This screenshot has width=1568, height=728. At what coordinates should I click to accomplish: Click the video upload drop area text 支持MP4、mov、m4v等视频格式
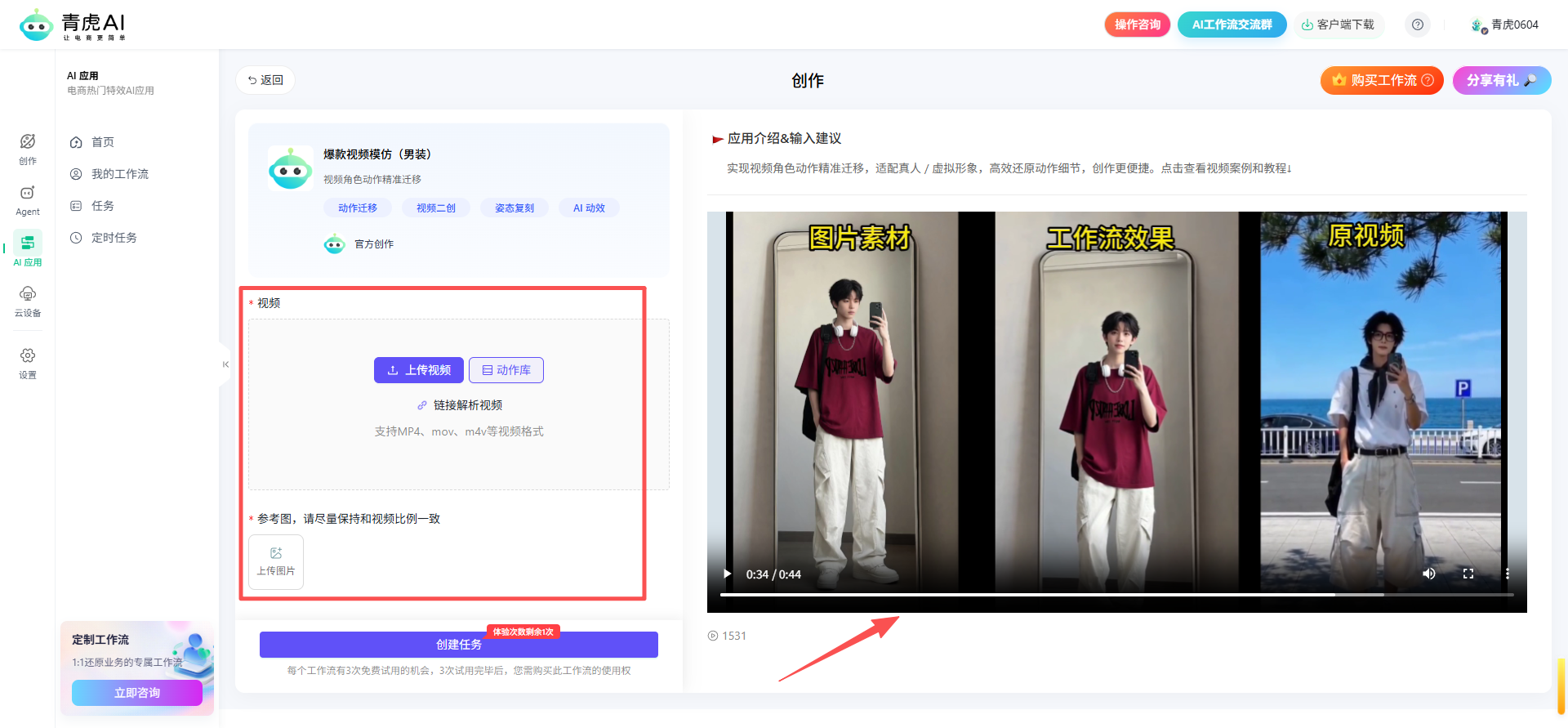[x=459, y=431]
